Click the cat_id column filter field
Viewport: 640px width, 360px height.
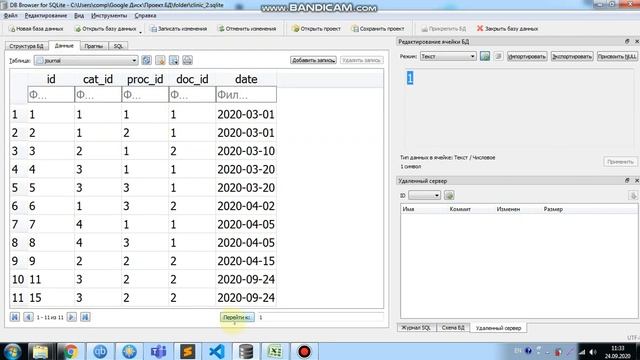pos(98,95)
